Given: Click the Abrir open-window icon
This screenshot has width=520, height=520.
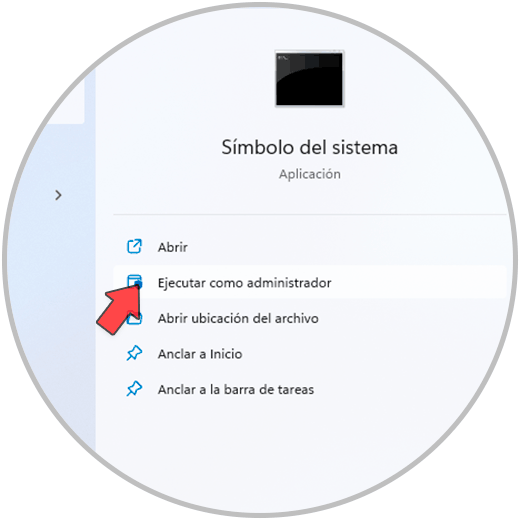Looking at the screenshot, I should click(134, 247).
